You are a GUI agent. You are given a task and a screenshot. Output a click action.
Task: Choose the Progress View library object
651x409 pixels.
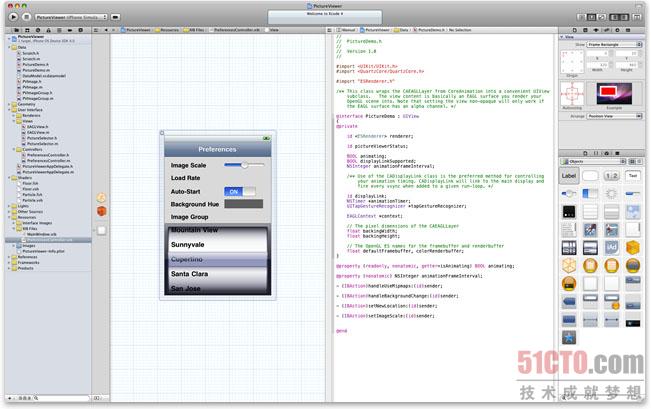tap(633, 193)
